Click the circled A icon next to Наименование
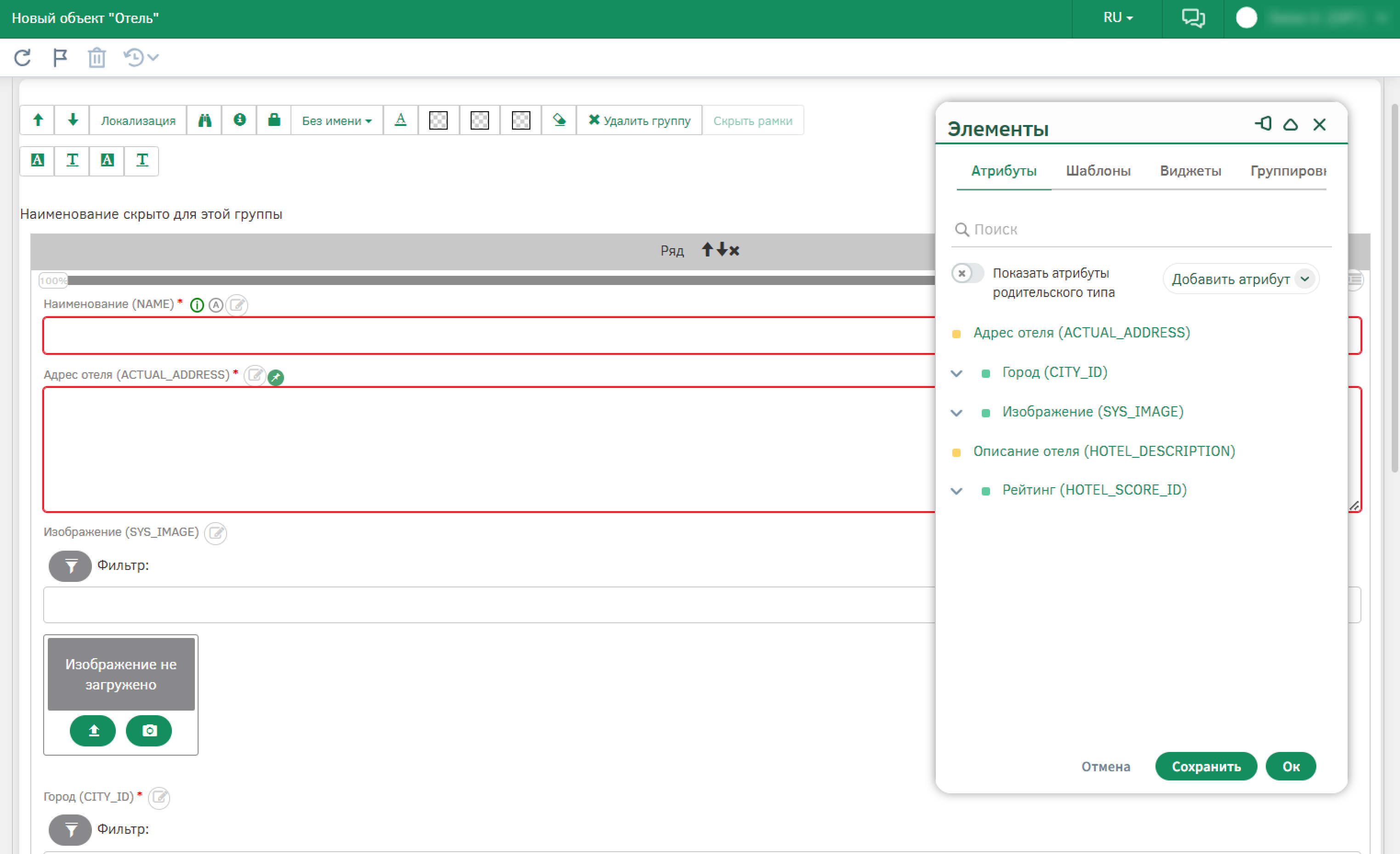 click(216, 305)
